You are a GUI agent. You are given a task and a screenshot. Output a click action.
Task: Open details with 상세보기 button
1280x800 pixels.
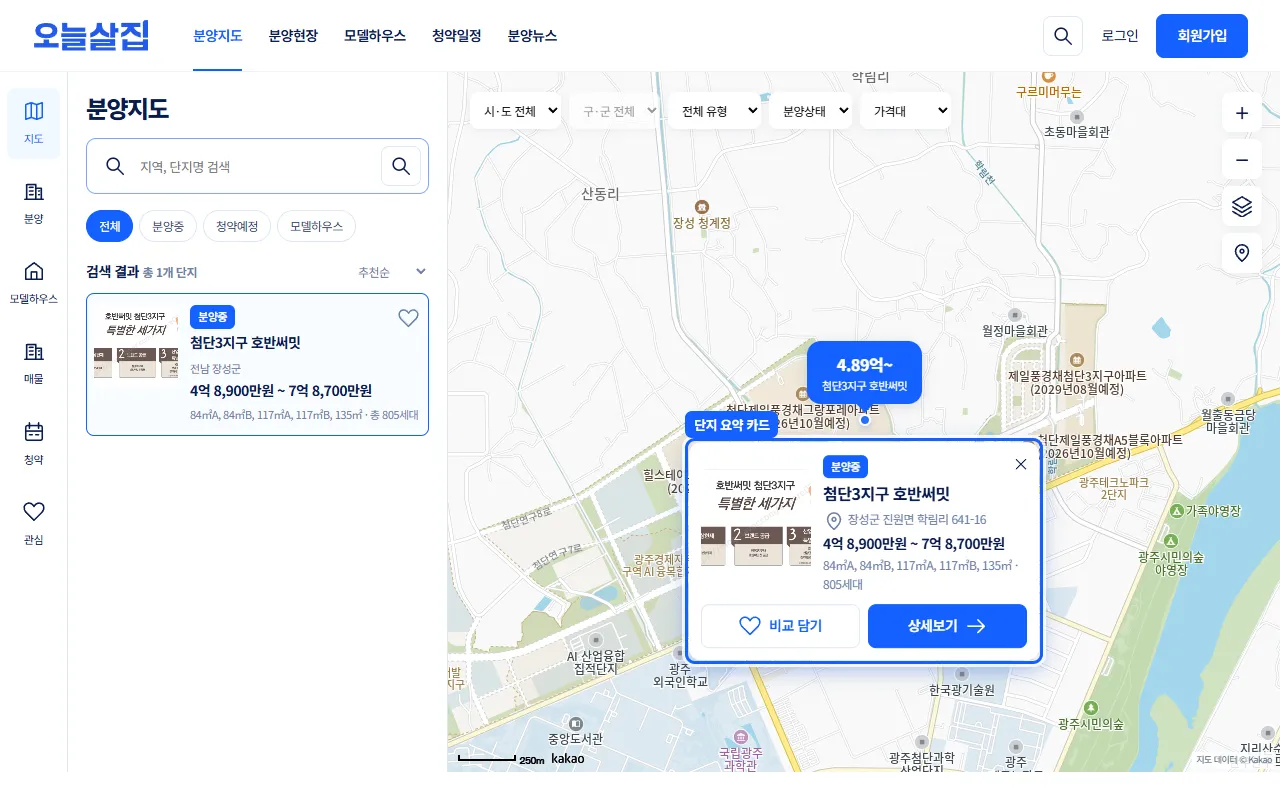tap(947, 626)
